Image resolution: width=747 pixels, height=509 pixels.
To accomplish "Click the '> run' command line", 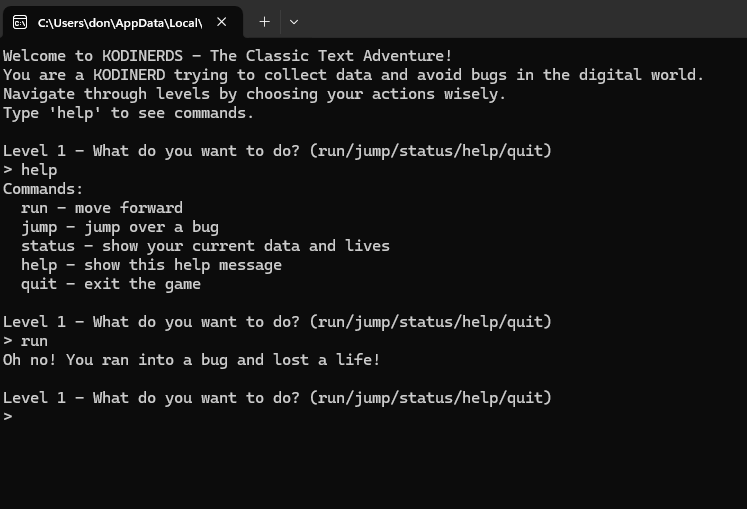I will 26,341.
